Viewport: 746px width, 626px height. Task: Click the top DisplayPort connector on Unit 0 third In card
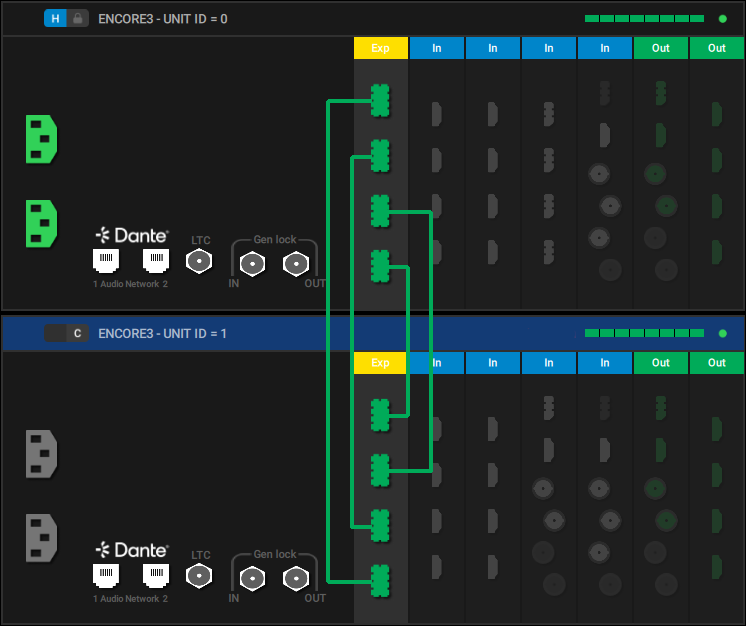[549, 114]
